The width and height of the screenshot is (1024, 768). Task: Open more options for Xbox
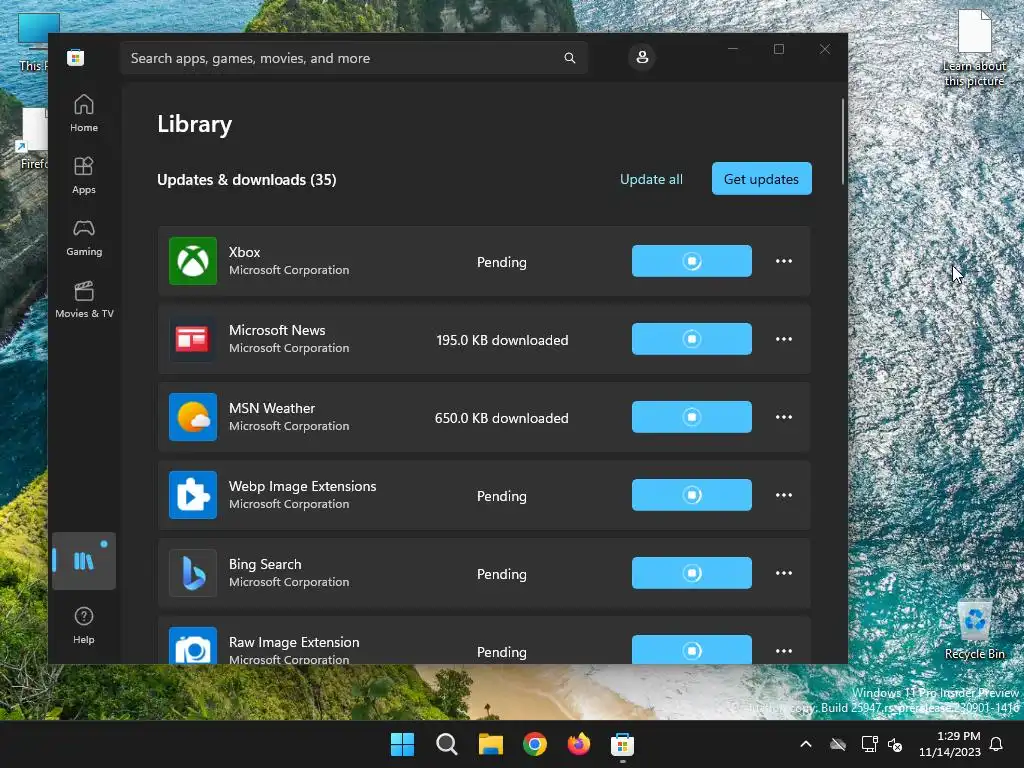tap(784, 261)
